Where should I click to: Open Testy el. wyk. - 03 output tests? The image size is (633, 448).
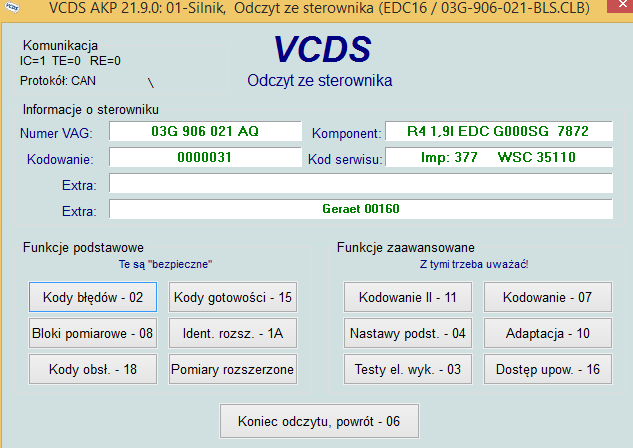tap(408, 369)
